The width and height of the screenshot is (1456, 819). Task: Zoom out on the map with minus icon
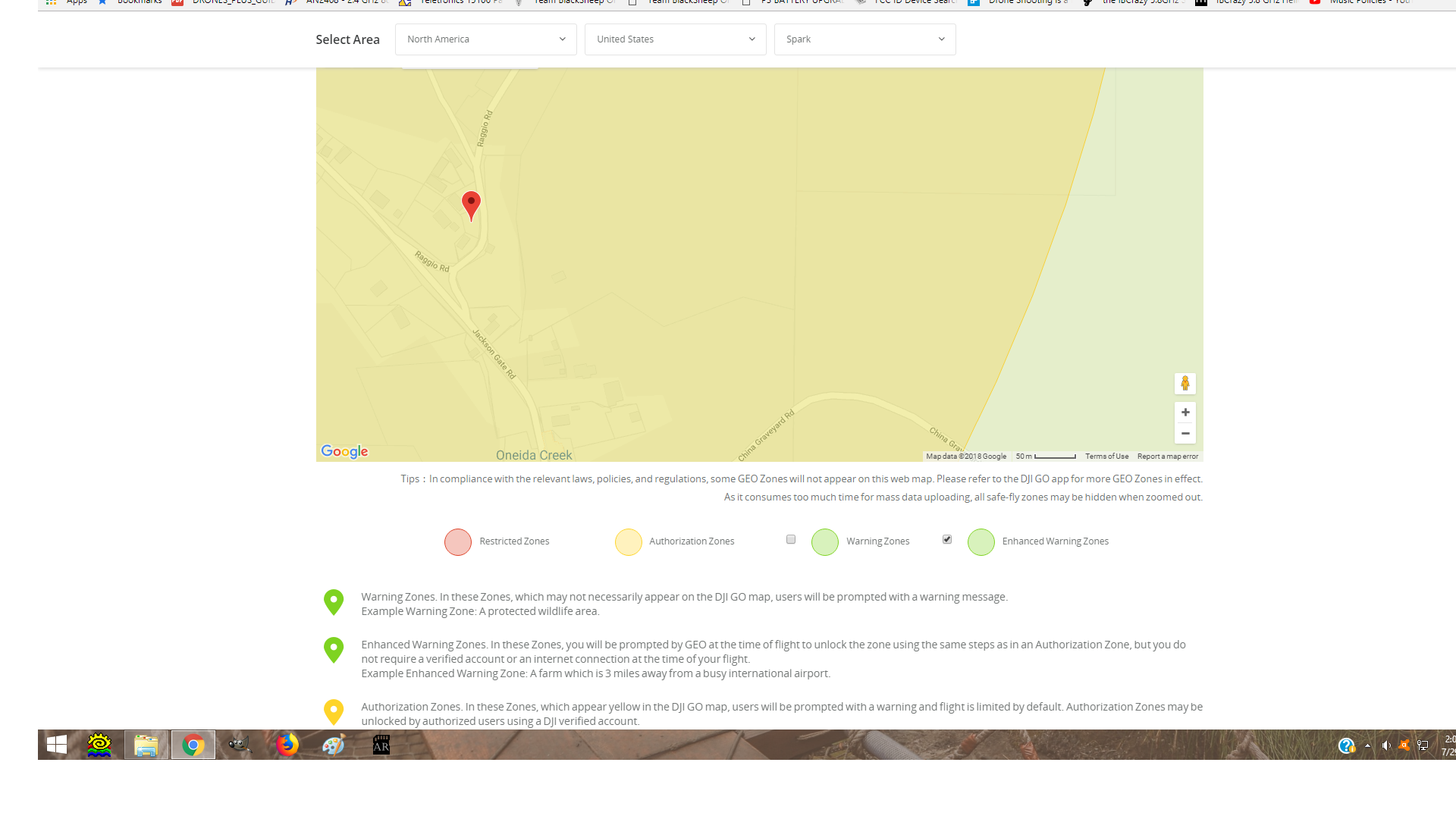1185,433
